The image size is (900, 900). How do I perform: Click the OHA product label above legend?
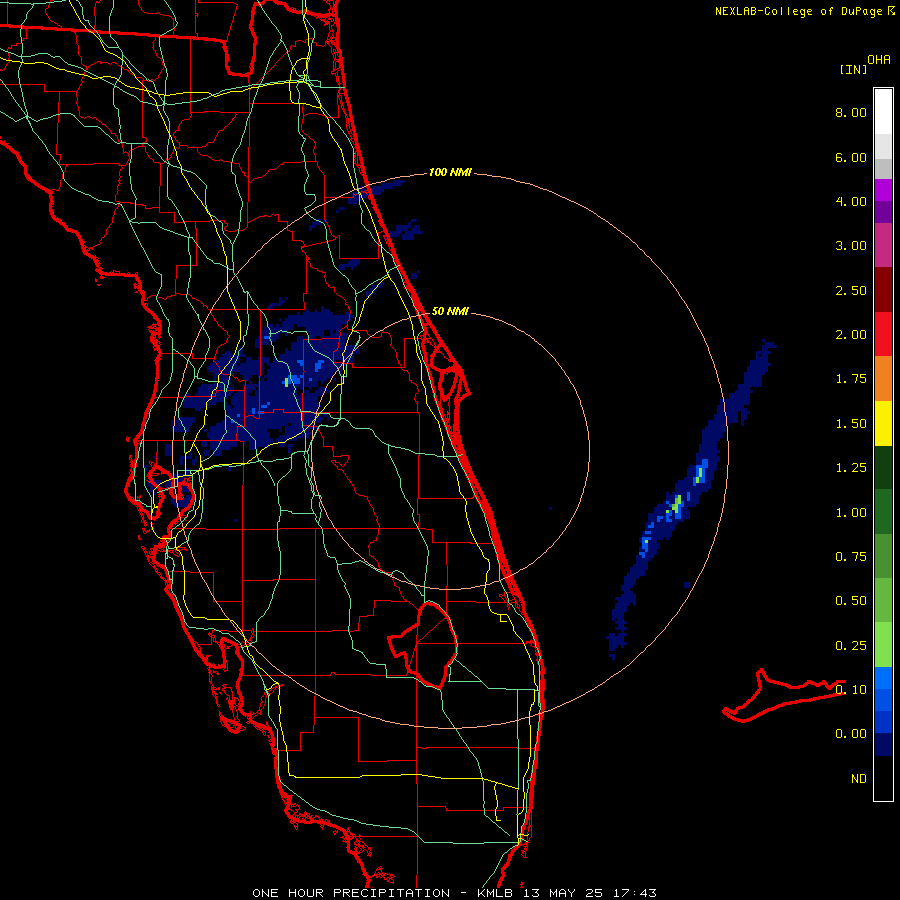click(879, 60)
